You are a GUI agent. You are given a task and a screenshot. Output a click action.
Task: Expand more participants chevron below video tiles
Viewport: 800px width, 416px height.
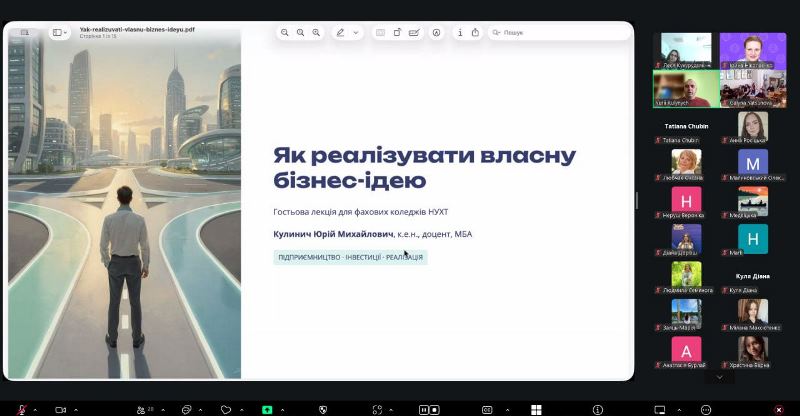718,378
